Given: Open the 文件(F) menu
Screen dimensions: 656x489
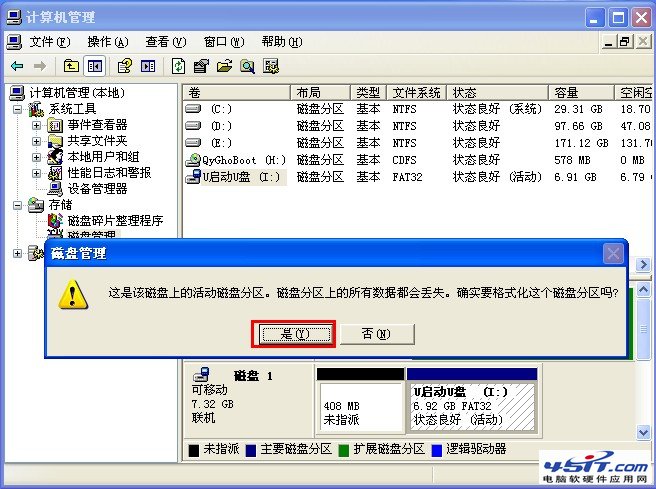Looking at the screenshot, I should tap(50, 42).
